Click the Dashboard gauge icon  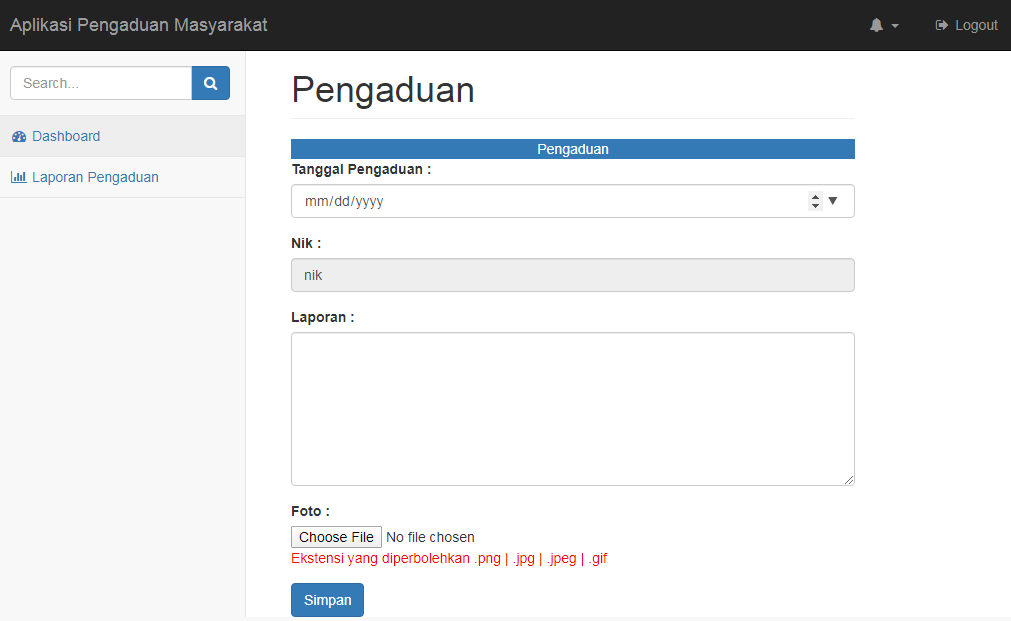click(x=18, y=136)
